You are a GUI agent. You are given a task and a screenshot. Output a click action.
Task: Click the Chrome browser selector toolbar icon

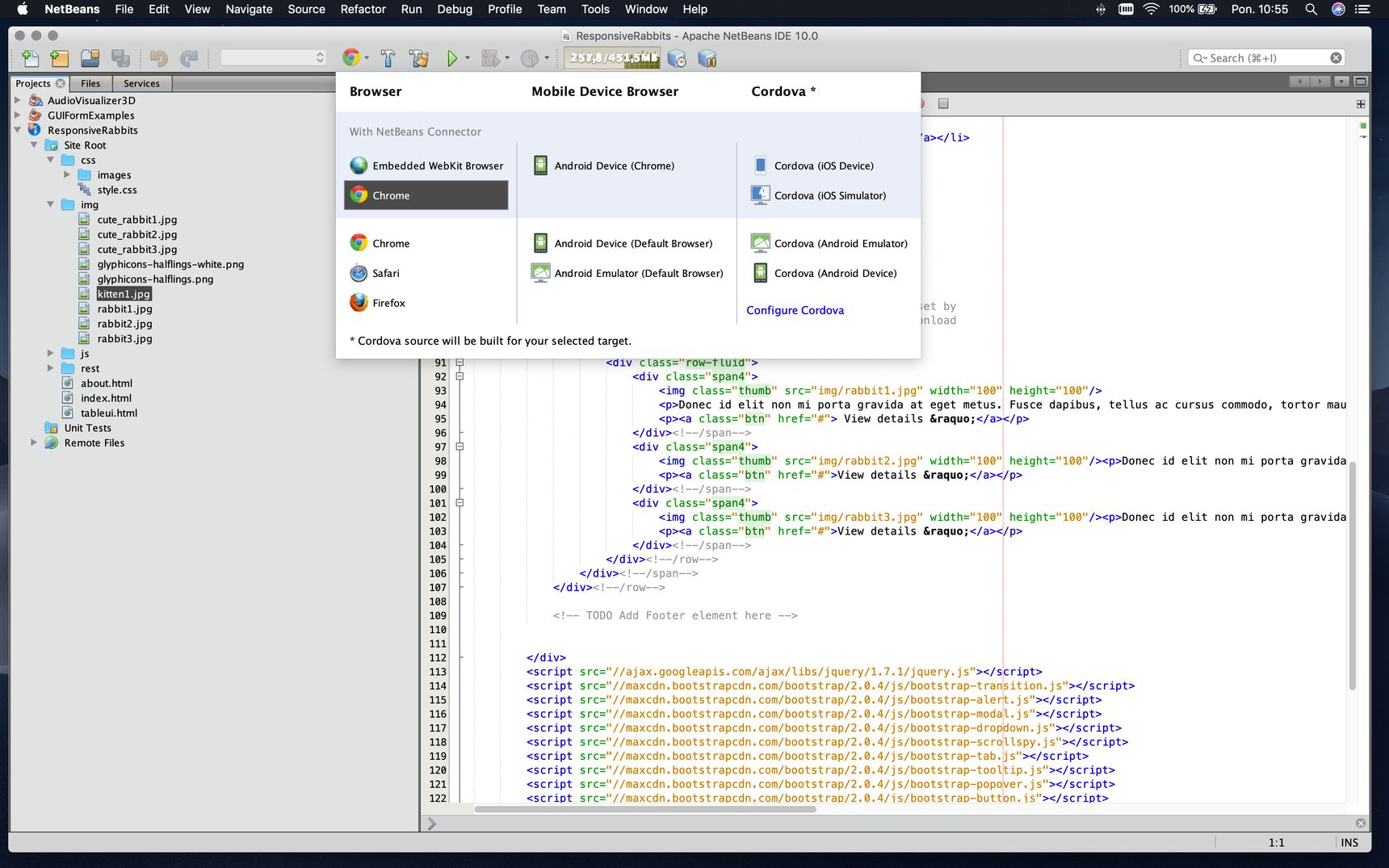pyautogui.click(x=350, y=57)
